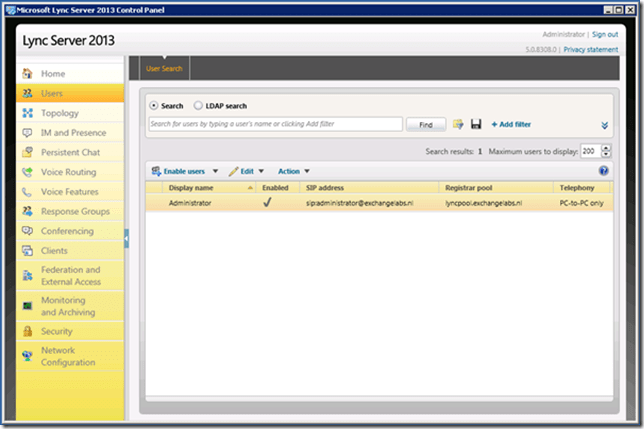The image size is (644, 429).
Task: Open the Enable users dropdown
Action: pyautogui.click(x=185, y=171)
